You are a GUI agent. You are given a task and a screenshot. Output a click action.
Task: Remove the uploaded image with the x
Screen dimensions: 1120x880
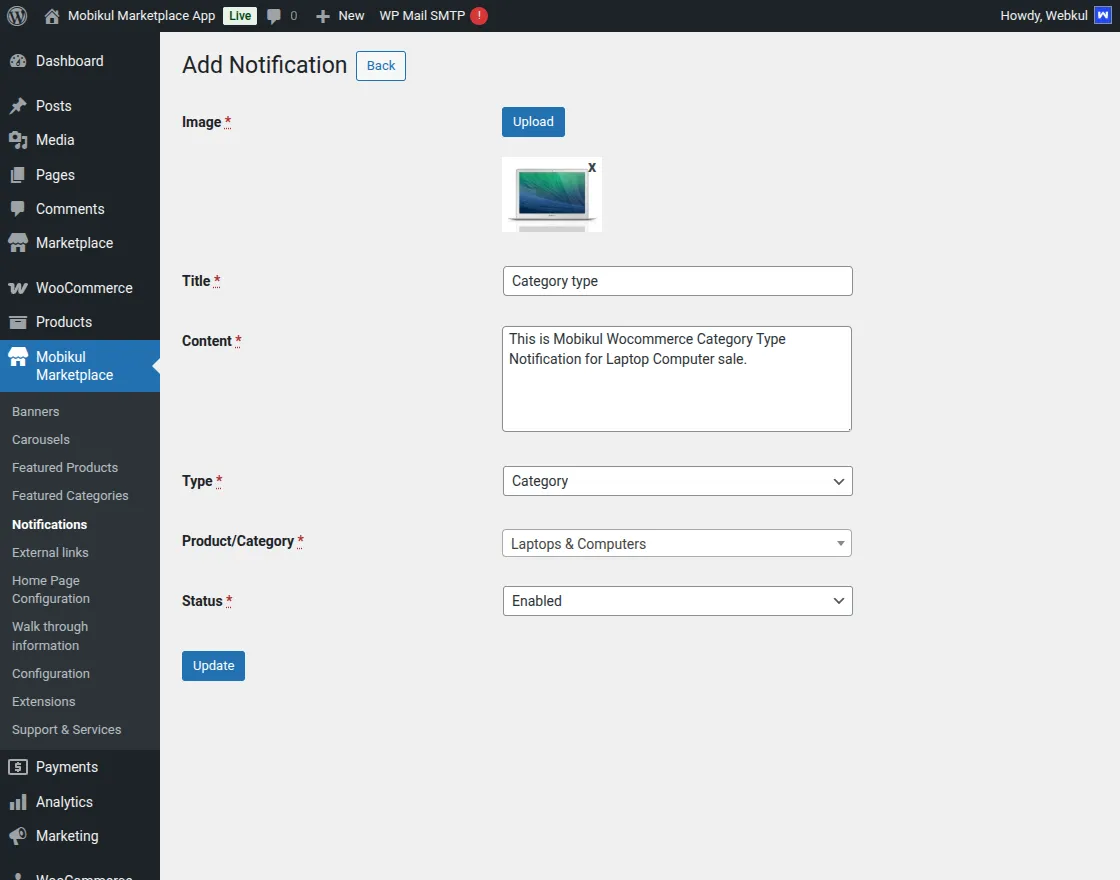tap(593, 168)
